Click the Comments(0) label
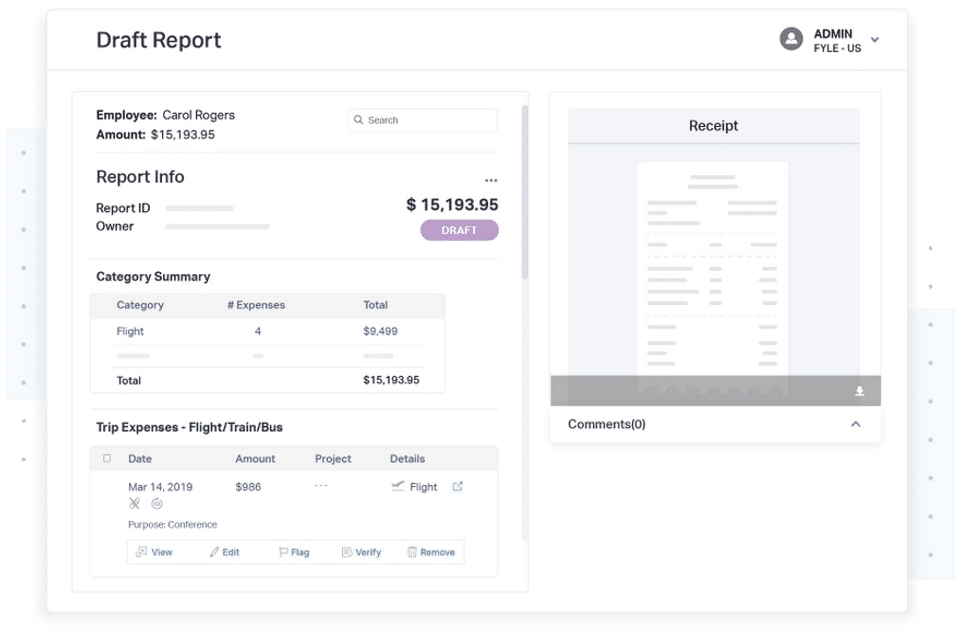The height and width of the screenshot is (633, 960). point(607,424)
